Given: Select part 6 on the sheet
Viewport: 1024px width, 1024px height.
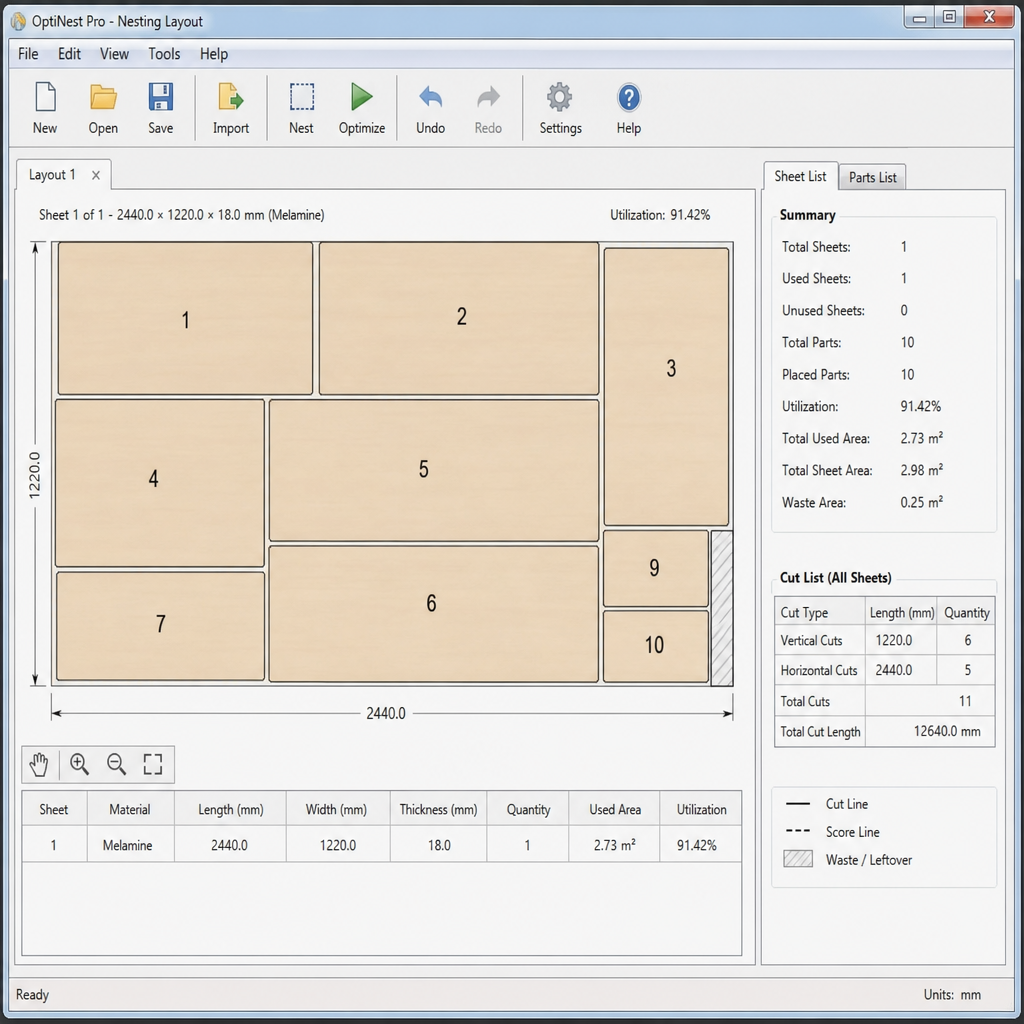Looking at the screenshot, I should tap(434, 614).
